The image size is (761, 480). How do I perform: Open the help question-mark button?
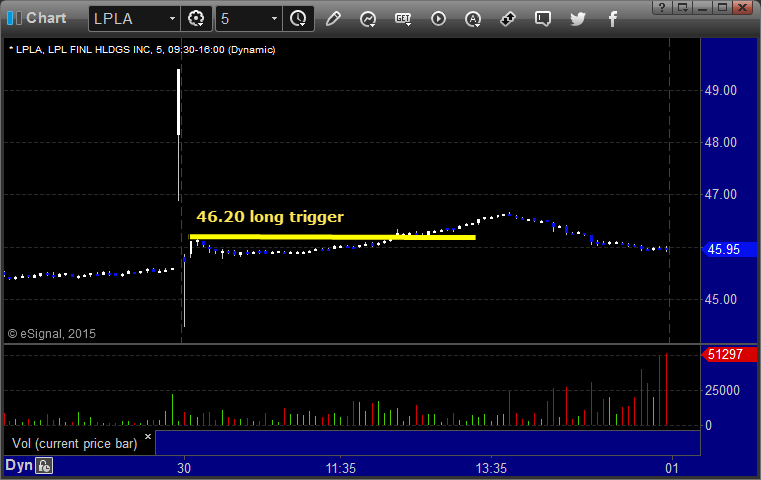tap(662, 7)
